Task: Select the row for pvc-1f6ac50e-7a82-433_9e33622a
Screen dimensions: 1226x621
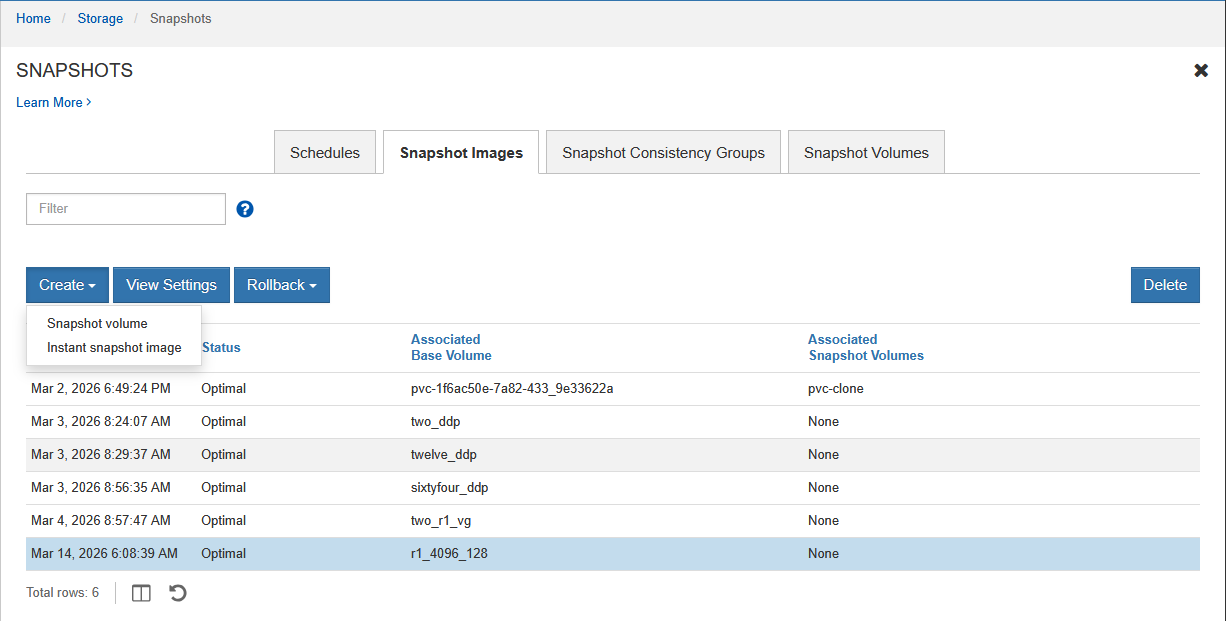Action: point(613,388)
